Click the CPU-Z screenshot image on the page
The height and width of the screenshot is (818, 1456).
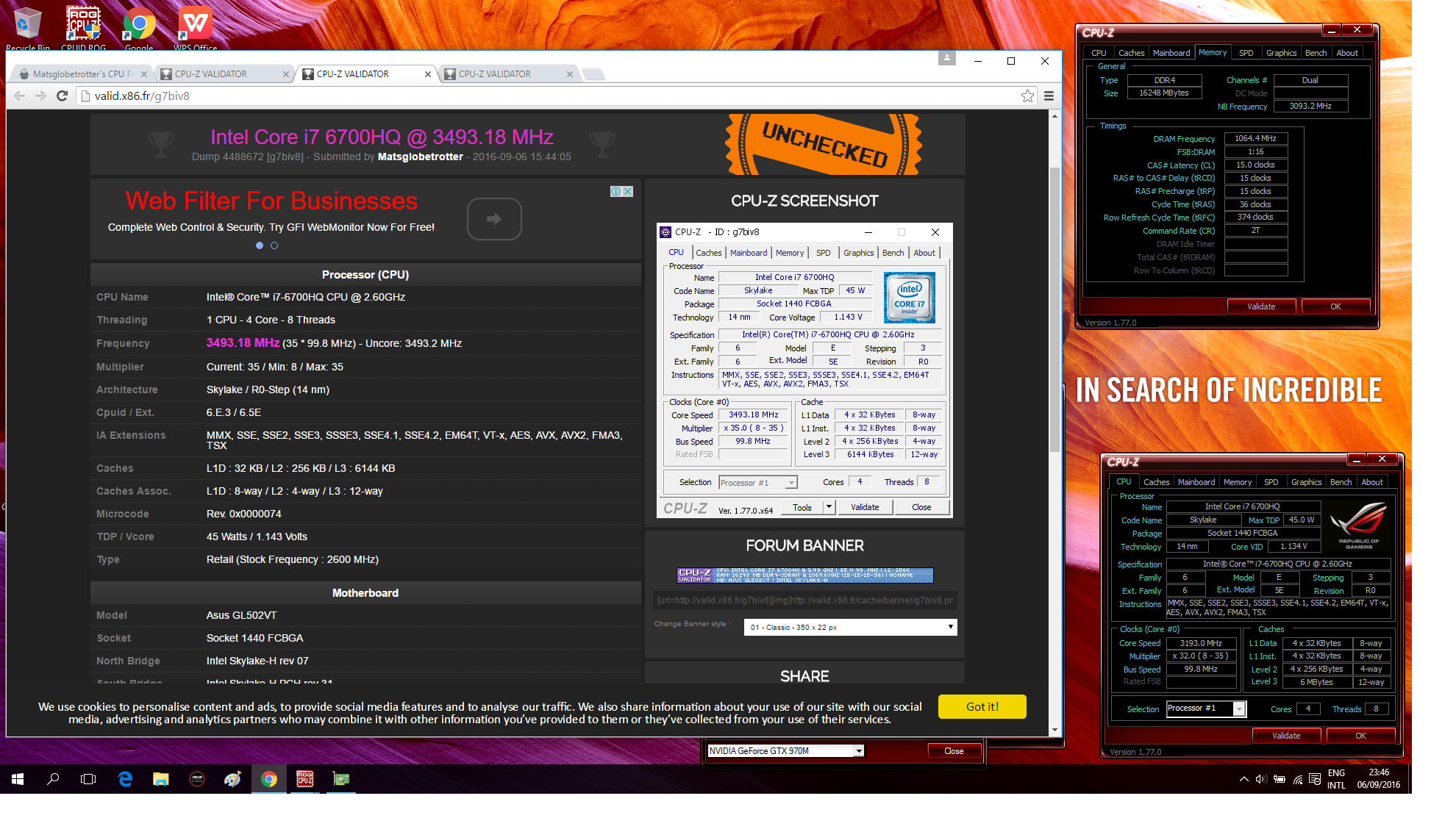(804, 370)
